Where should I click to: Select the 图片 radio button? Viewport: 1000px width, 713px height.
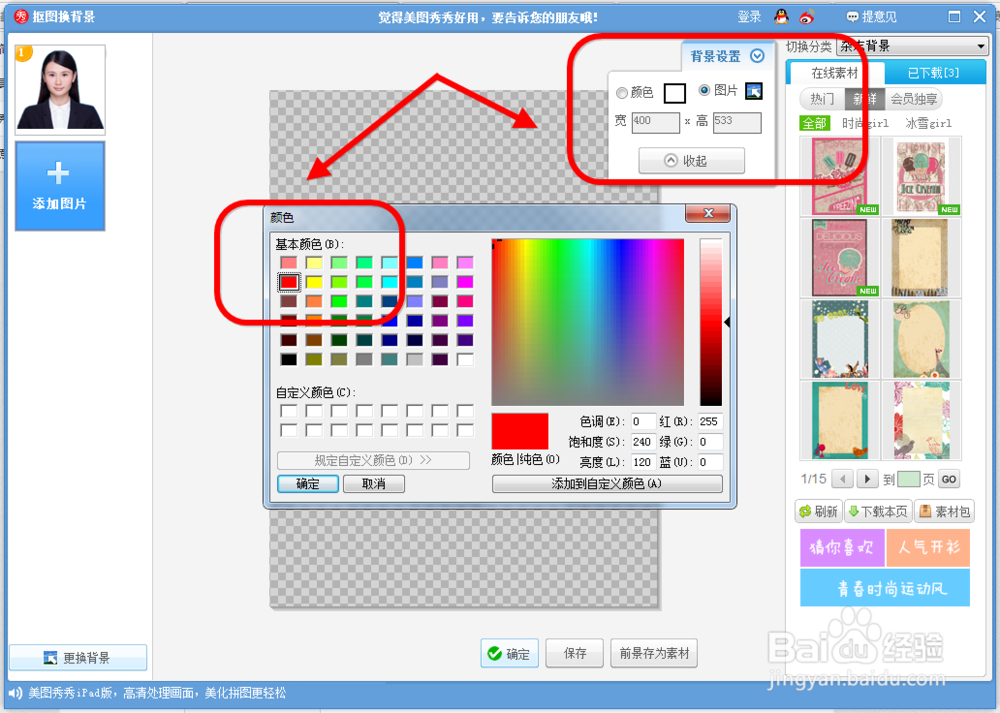(x=704, y=91)
